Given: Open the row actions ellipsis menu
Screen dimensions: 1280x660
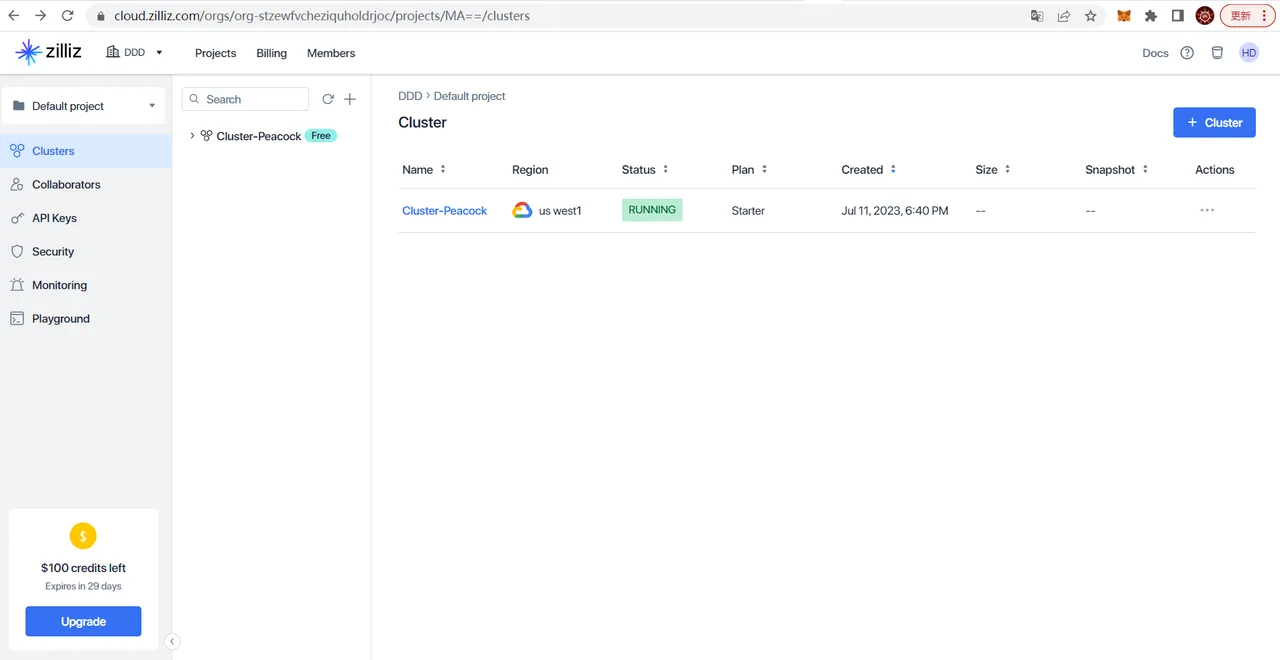Looking at the screenshot, I should click(x=1207, y=210).
